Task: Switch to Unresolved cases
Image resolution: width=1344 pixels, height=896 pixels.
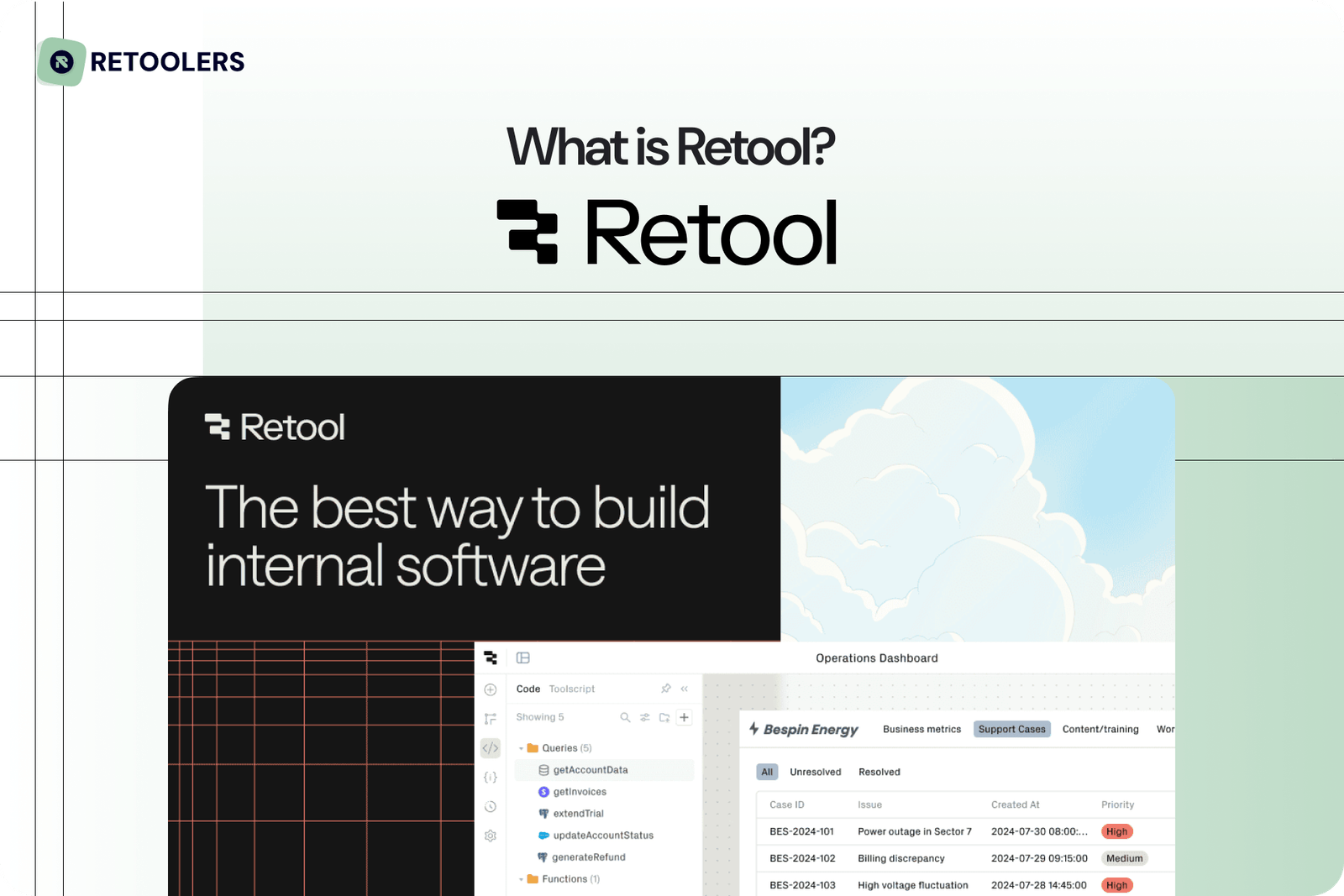Action: (815, 772)
